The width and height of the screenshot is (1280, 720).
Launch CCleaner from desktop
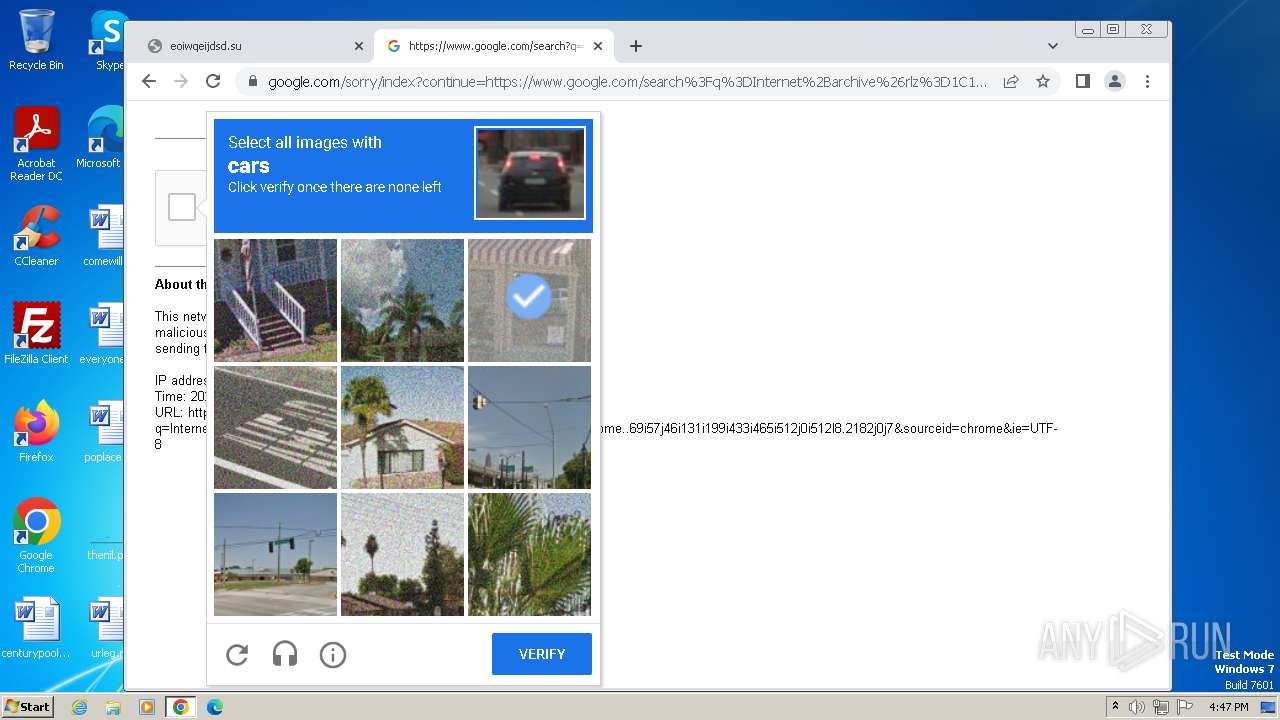(x=36, y=236)
